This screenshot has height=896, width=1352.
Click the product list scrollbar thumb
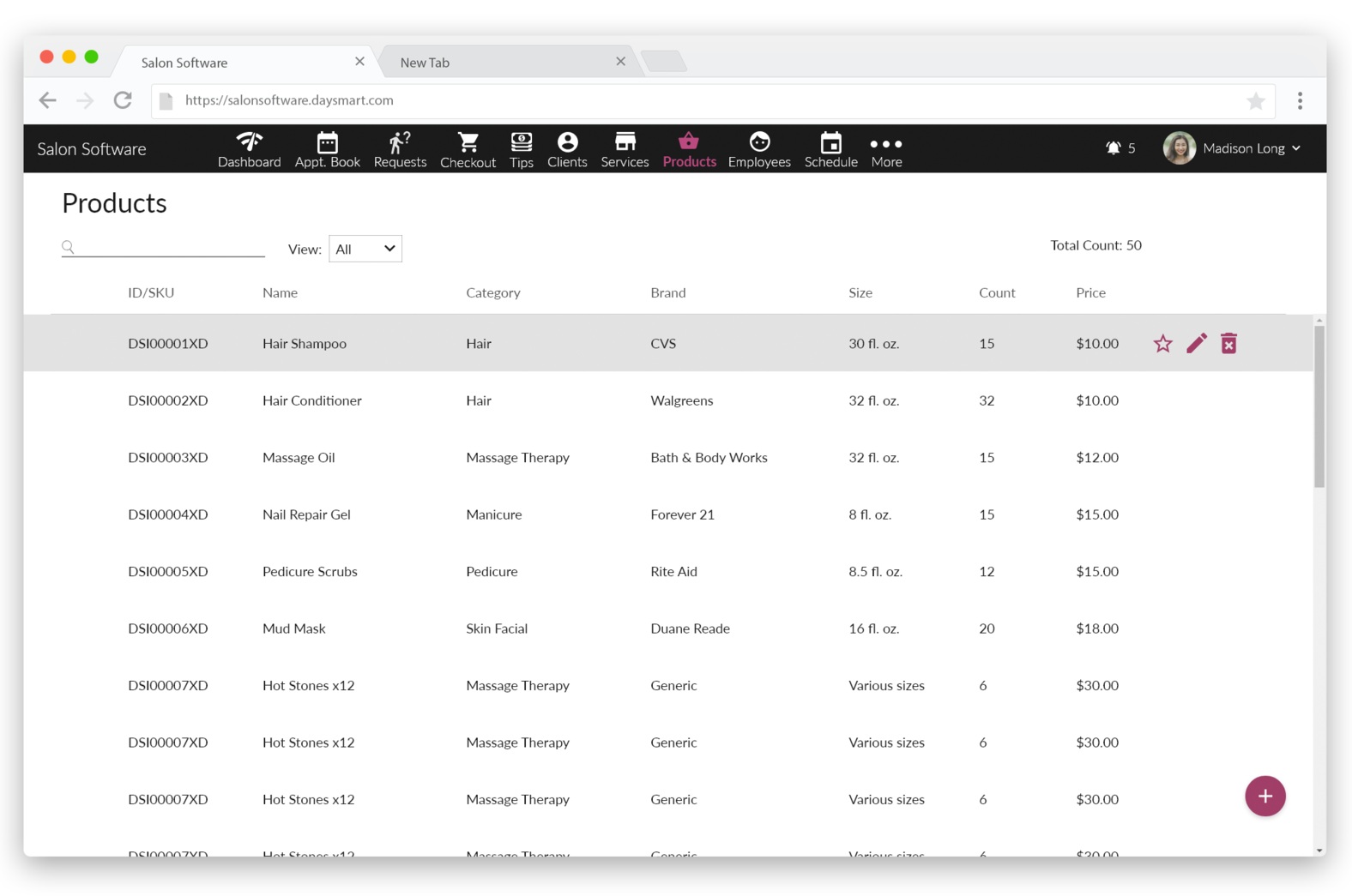coord(1319,406)
